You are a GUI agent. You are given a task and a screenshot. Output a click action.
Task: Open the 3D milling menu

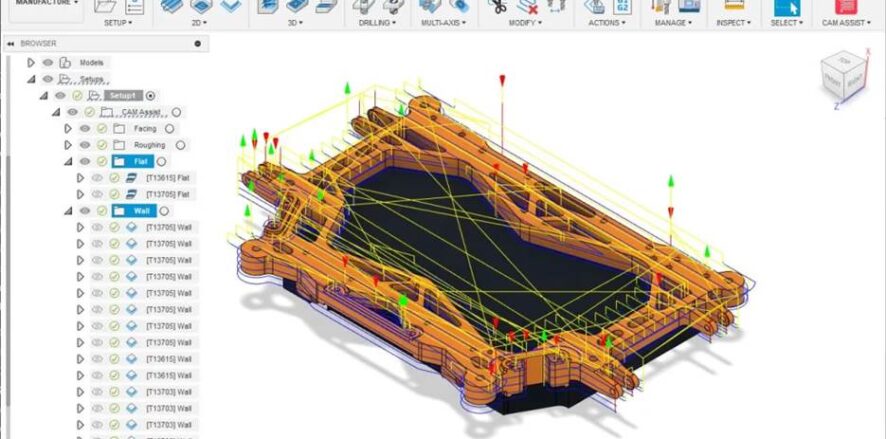point(296,23)
